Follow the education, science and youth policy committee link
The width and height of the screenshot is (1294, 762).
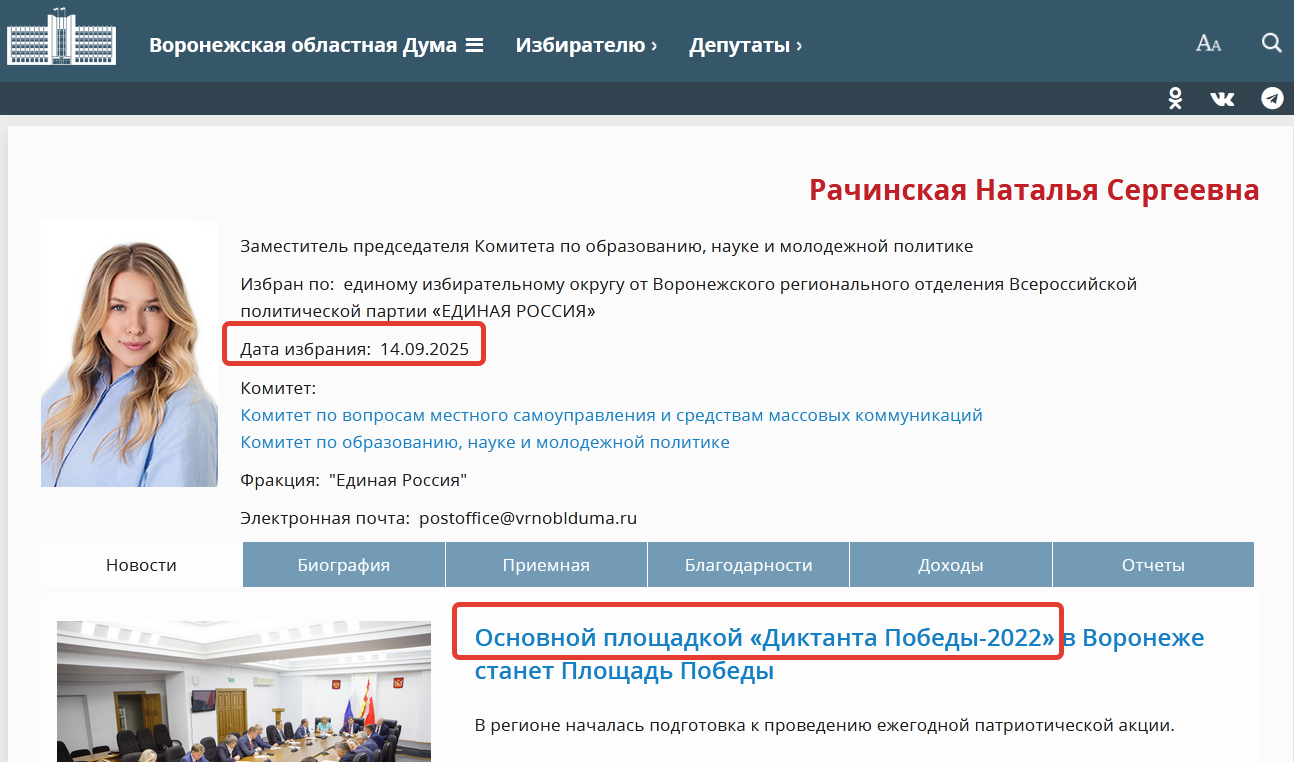485,442
